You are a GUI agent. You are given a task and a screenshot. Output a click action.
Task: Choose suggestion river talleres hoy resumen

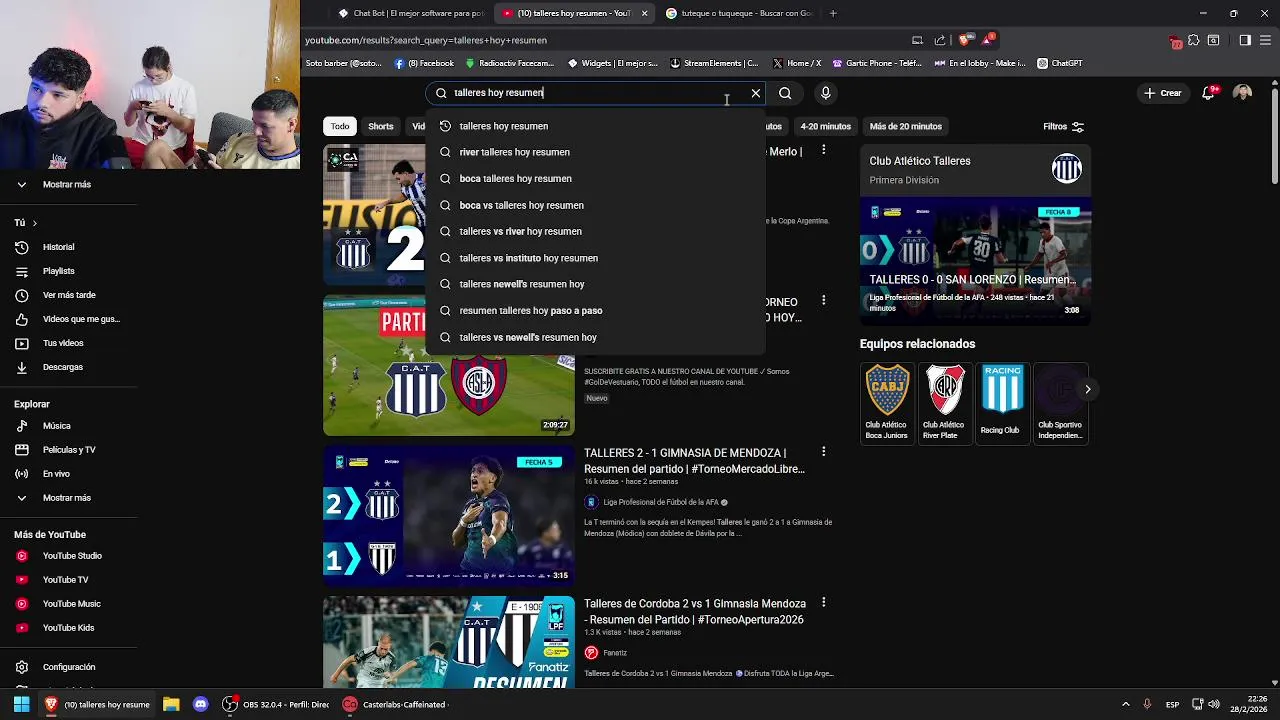pyautogui.click(x=595, y=152)
